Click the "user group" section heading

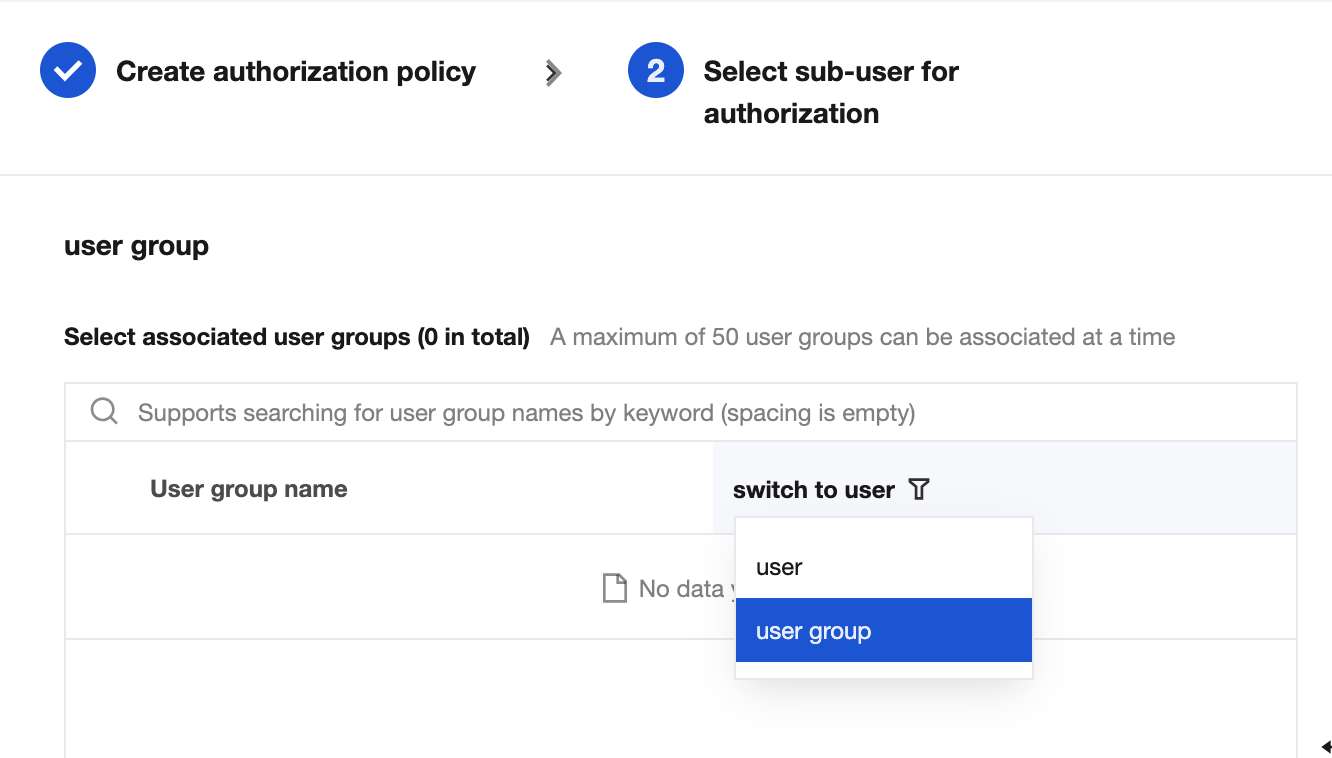click(x=136, y=246)
